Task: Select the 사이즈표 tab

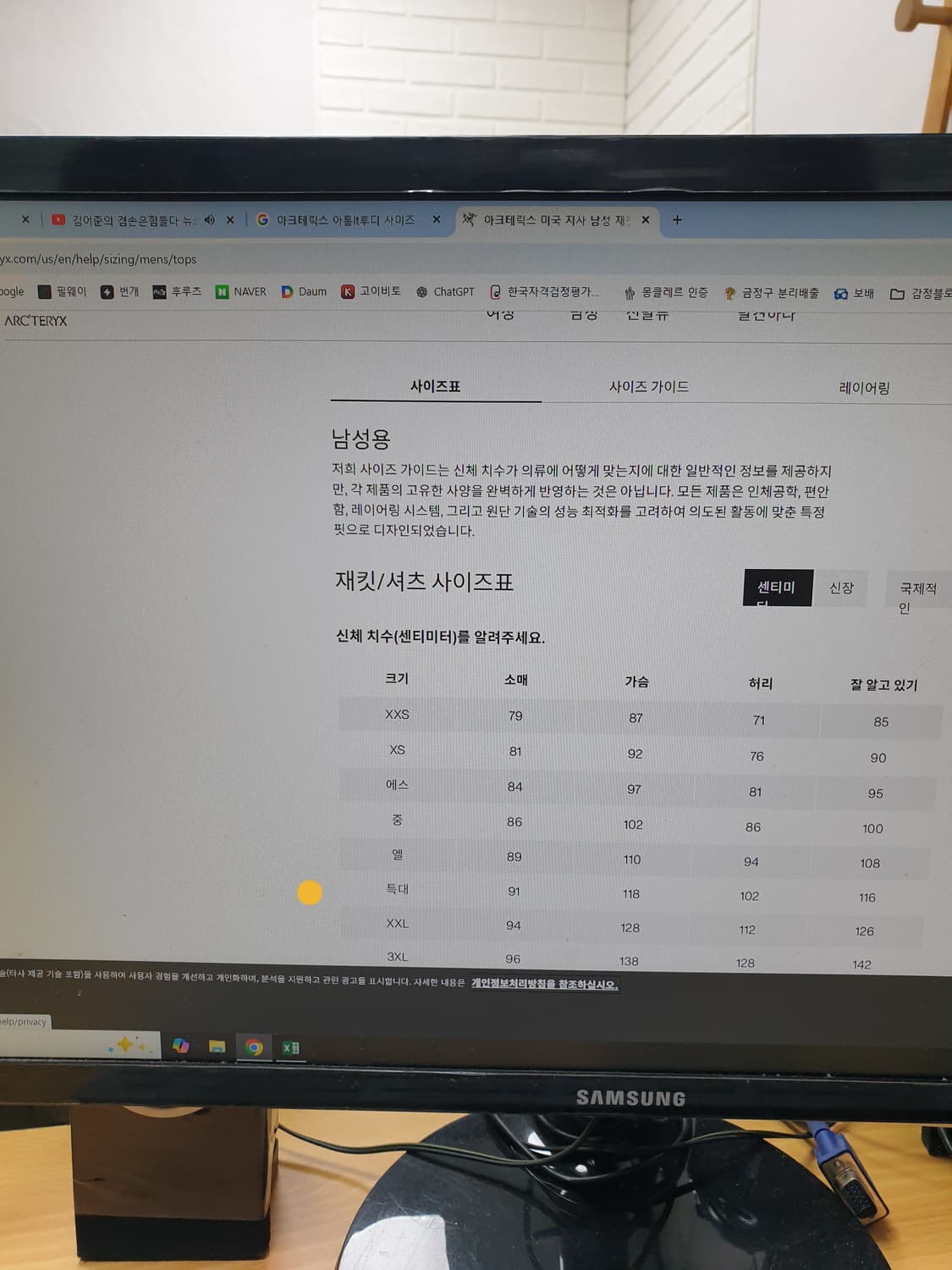Action: coord(436,386)
